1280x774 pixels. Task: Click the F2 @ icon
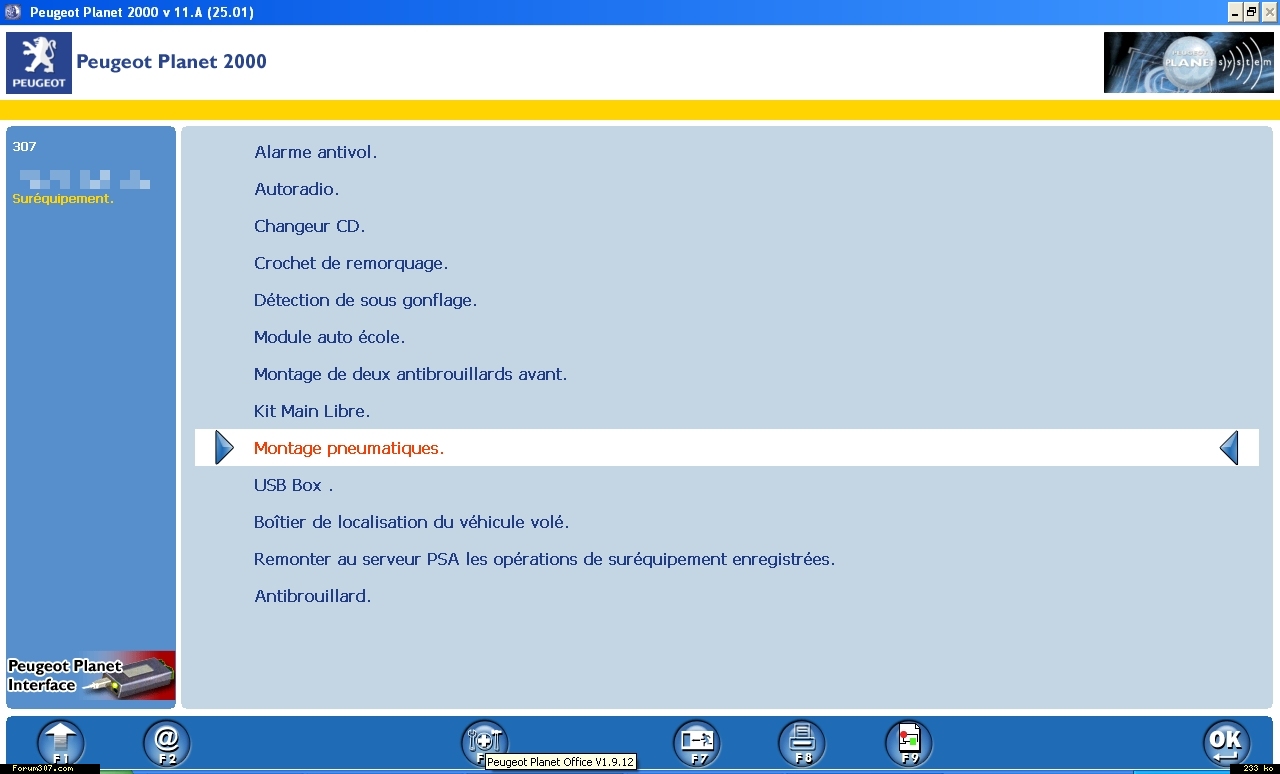click(x=167, y=743)
